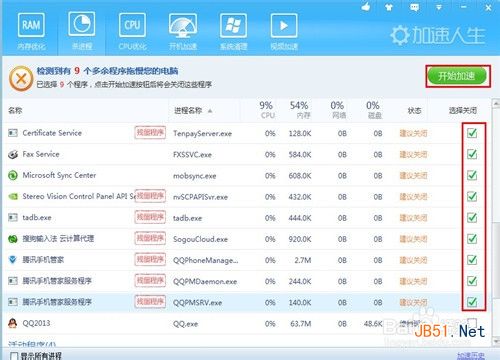This screenshot has height=360, width=500.
Task: Click the QQ2013 row name
Action: (x=36, y=323)
